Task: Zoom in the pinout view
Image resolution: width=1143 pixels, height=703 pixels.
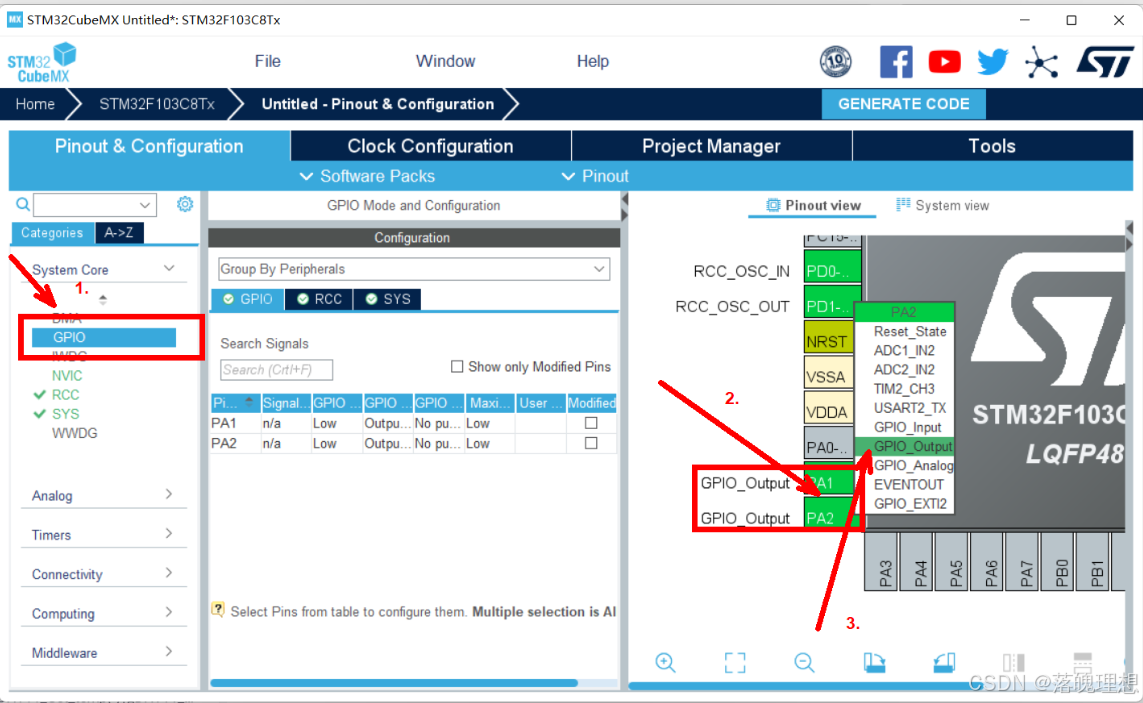Action: click(665, 662)
